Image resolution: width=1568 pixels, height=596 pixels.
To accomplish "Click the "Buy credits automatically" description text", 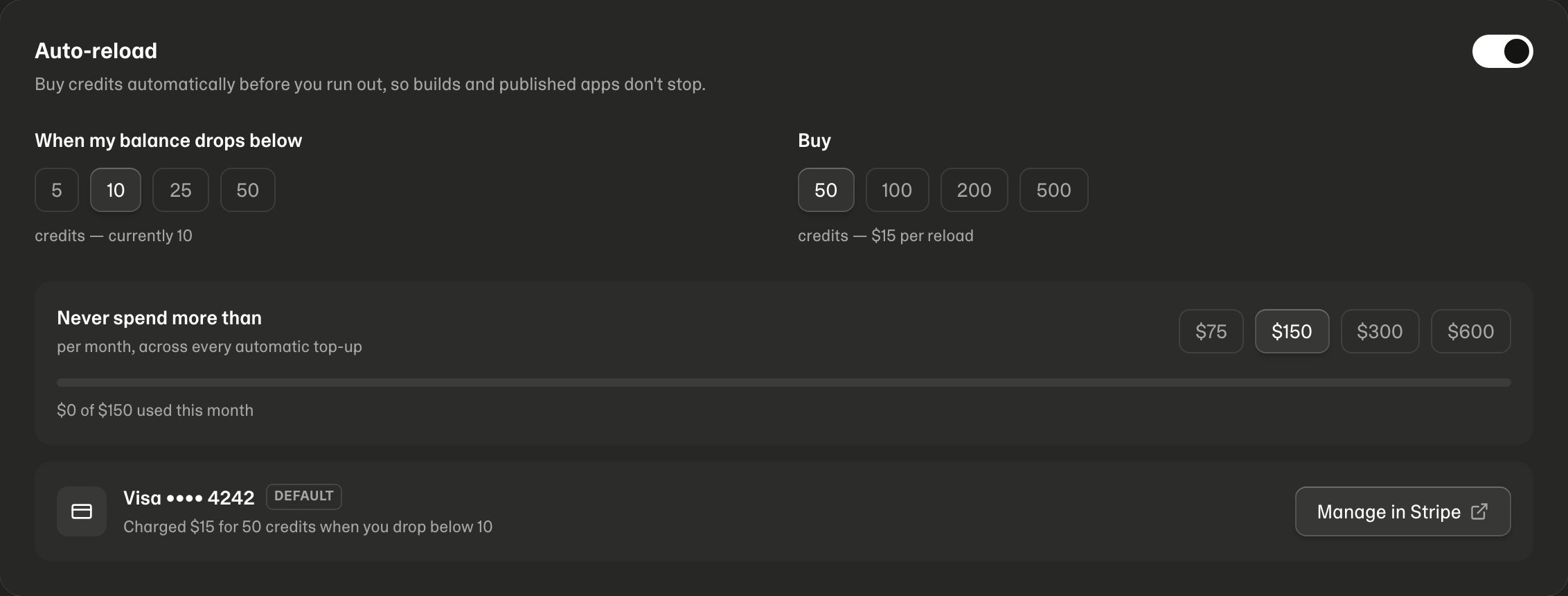I will coord(371,85).
